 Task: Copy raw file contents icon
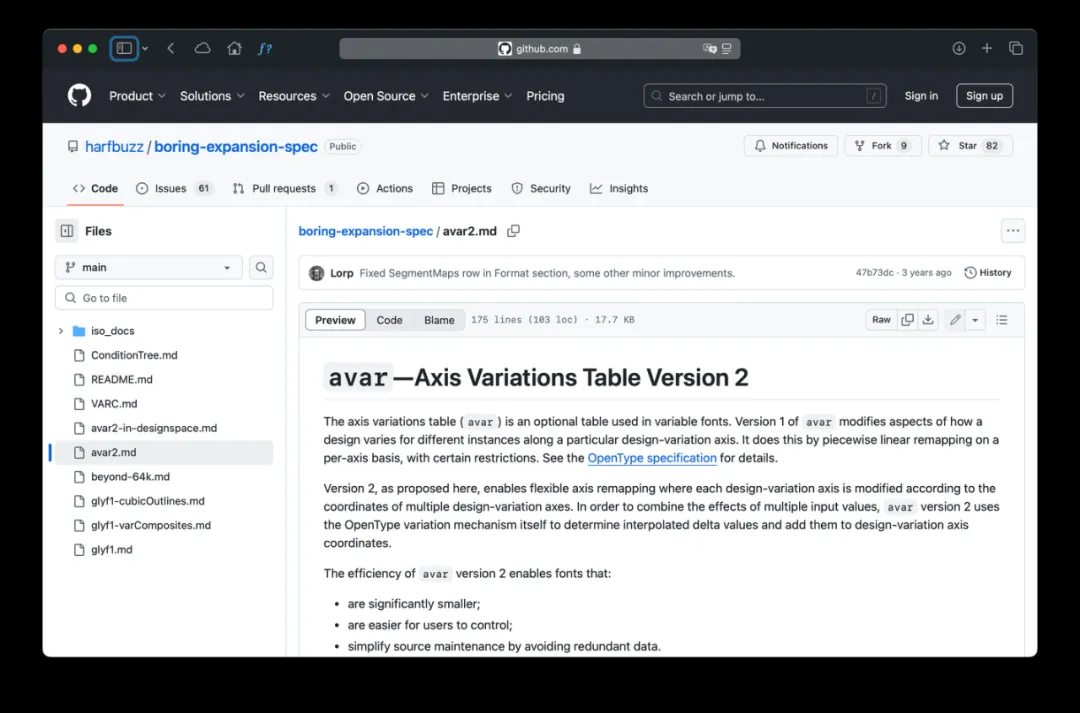point(908,320)
